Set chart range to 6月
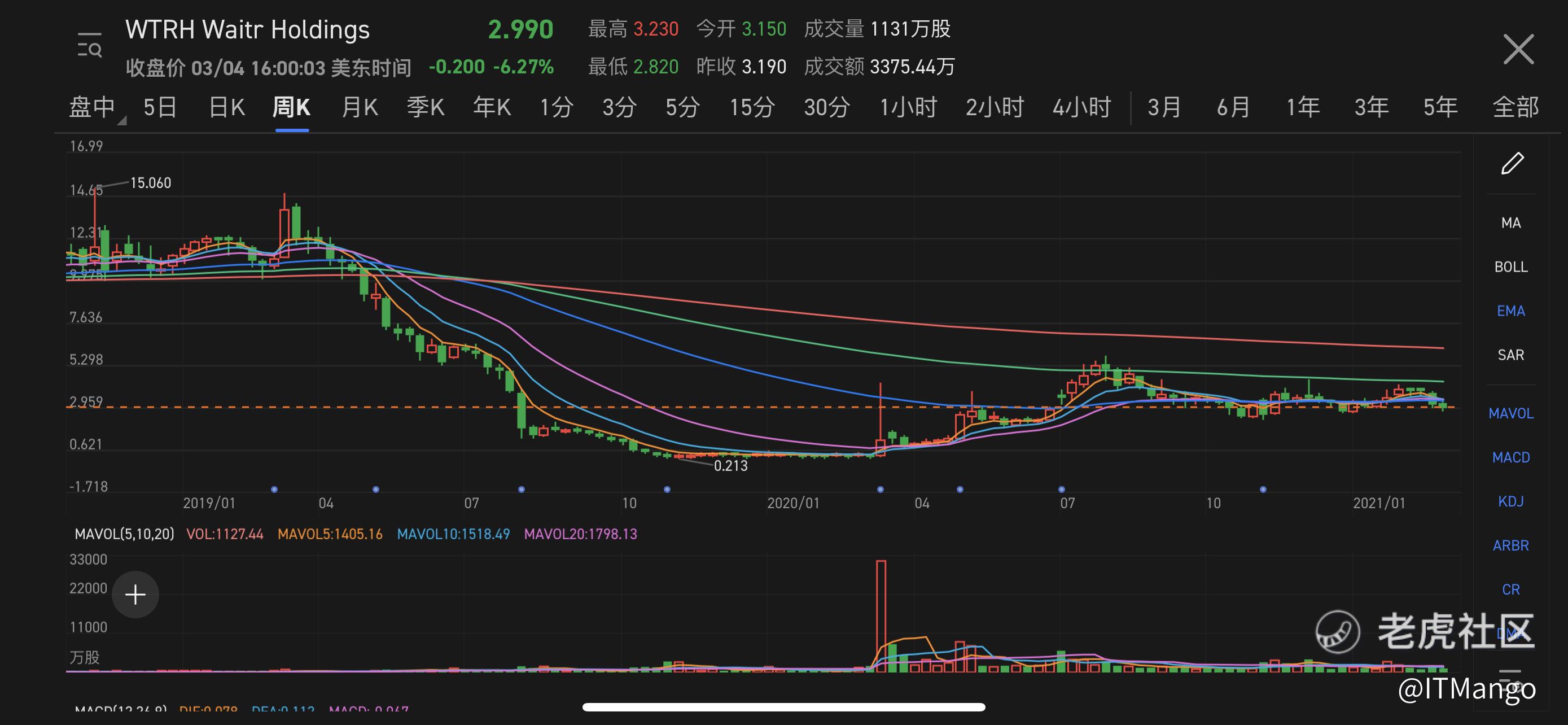The image size is (1568, 725). click(x=1233, y=108)
